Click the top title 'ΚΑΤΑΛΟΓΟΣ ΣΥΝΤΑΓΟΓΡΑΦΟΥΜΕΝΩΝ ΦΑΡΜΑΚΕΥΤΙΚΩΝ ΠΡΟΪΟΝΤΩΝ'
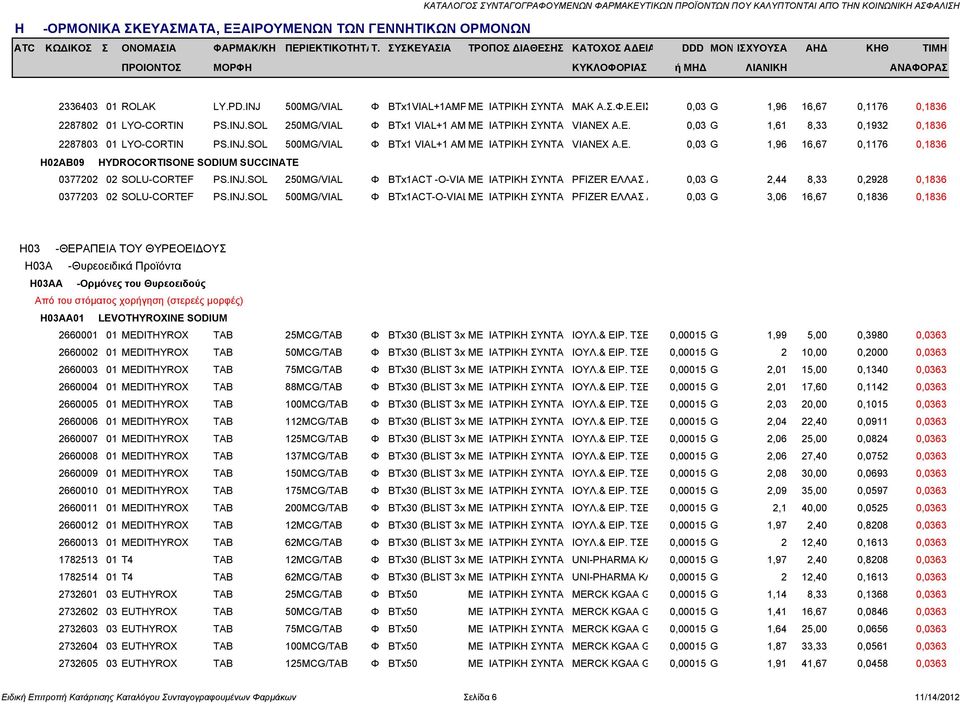Viewport: 960px width, 704px height. [576, 6]
